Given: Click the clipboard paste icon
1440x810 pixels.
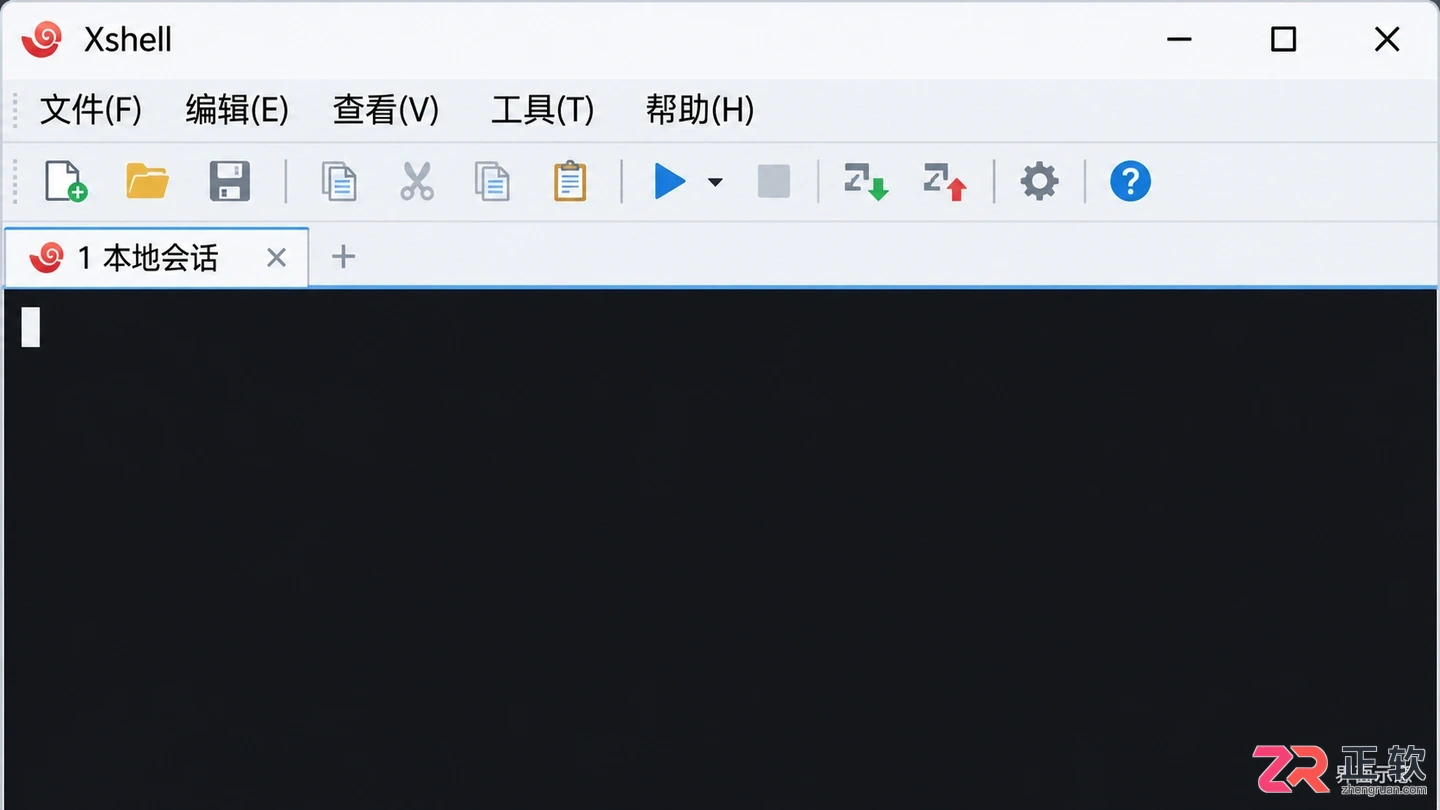Looking at the screenshot, I should tap(570, 181).
